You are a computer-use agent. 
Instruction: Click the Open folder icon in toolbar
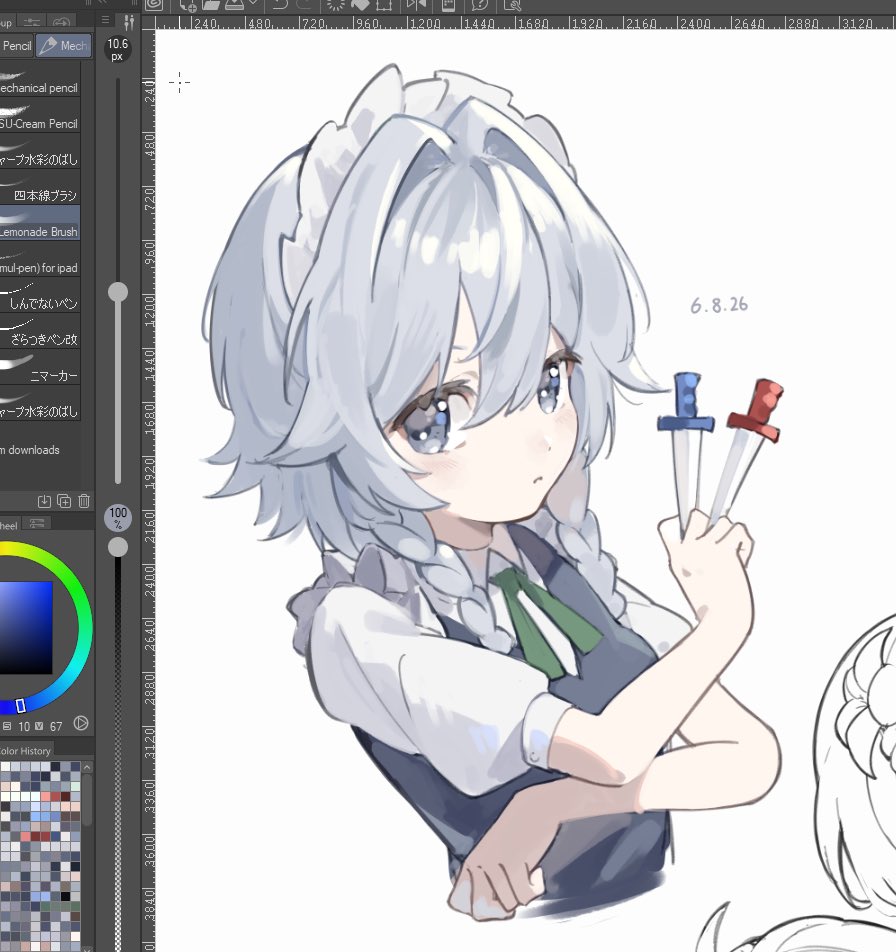click(x=211, y=5)
